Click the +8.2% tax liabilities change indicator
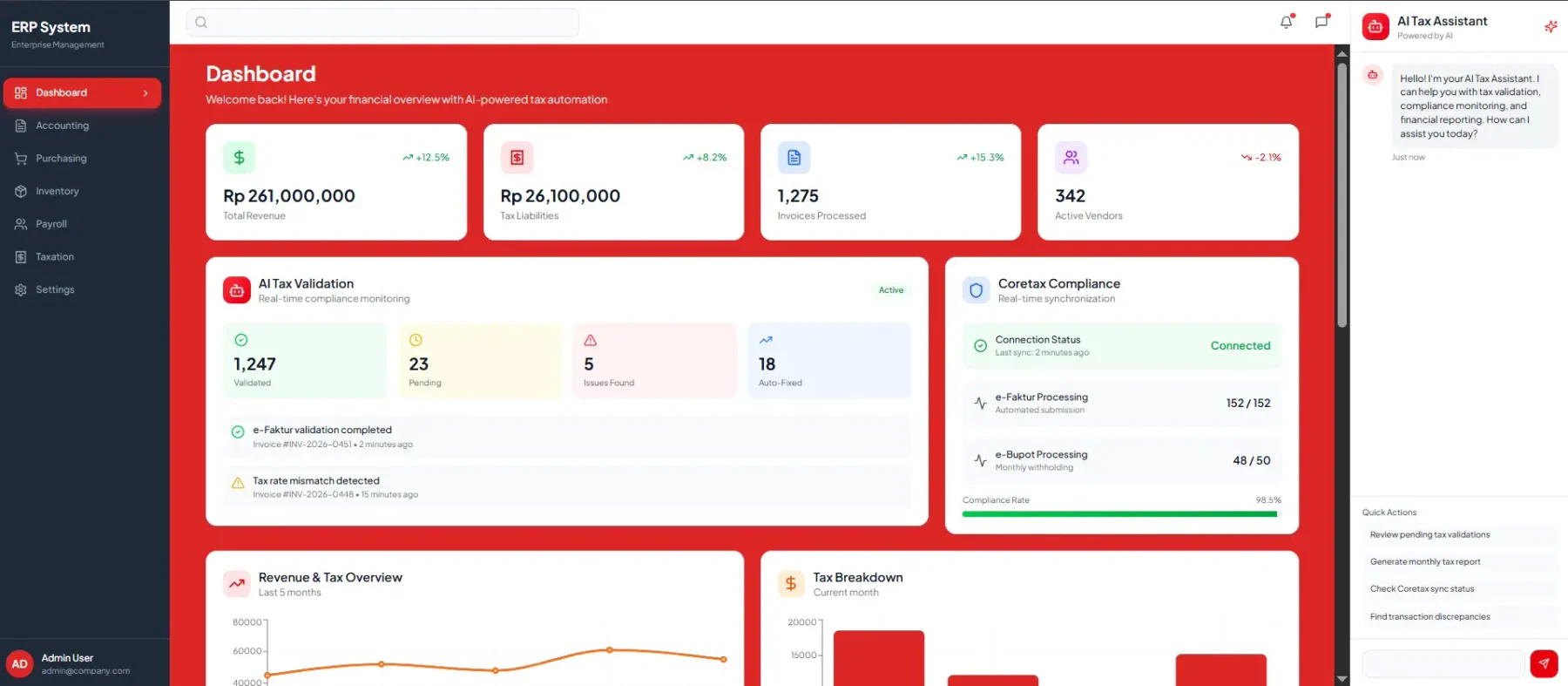The height and width of the screenshot is (686, 1568). click(x=705, y=158)
